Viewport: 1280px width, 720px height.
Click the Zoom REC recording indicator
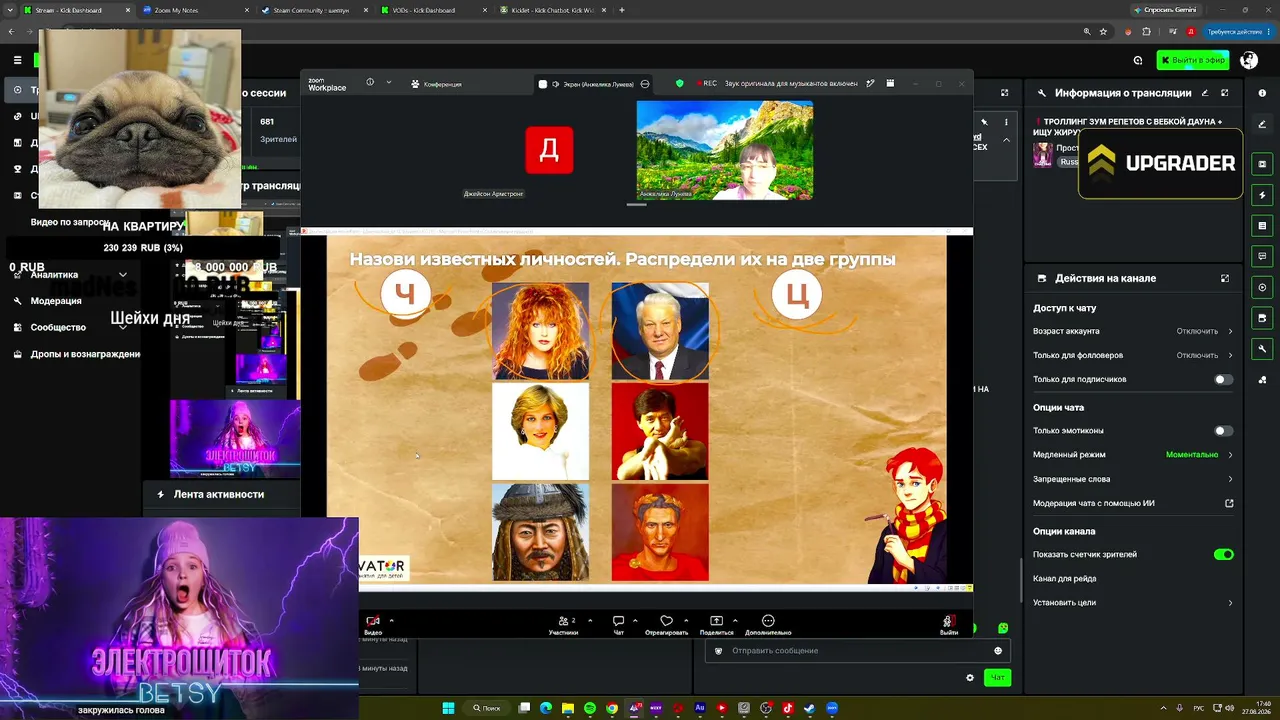705,84
